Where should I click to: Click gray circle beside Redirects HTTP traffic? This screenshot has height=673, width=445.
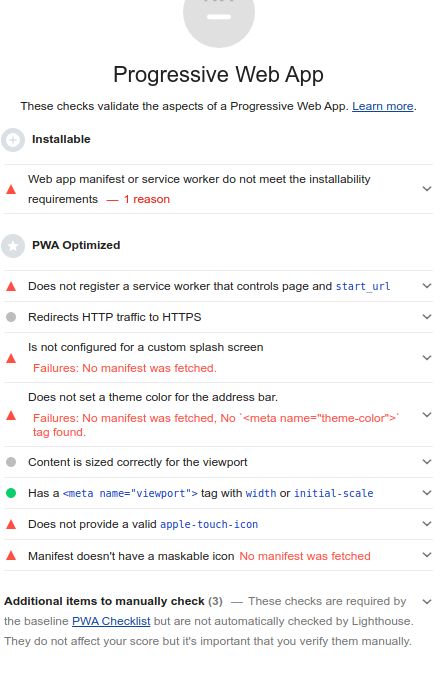(11, 317)
